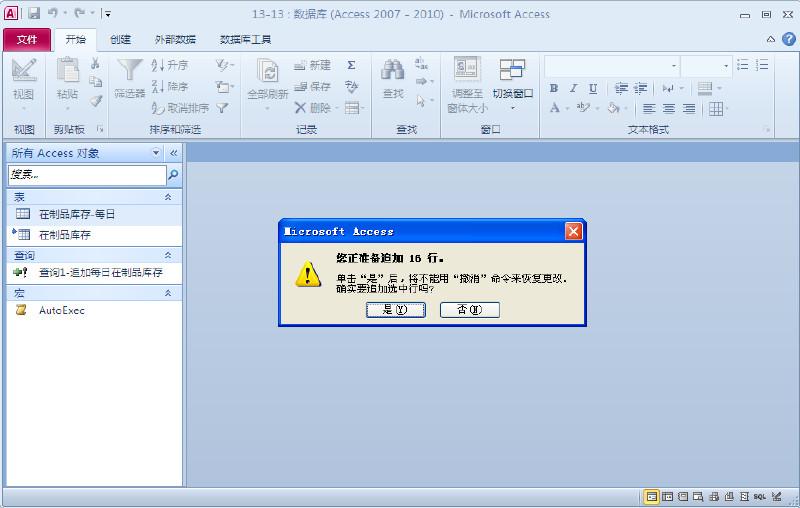
Task: Open the Customize Quick Access Toolbar dropdown
Action: coord(107,14)
